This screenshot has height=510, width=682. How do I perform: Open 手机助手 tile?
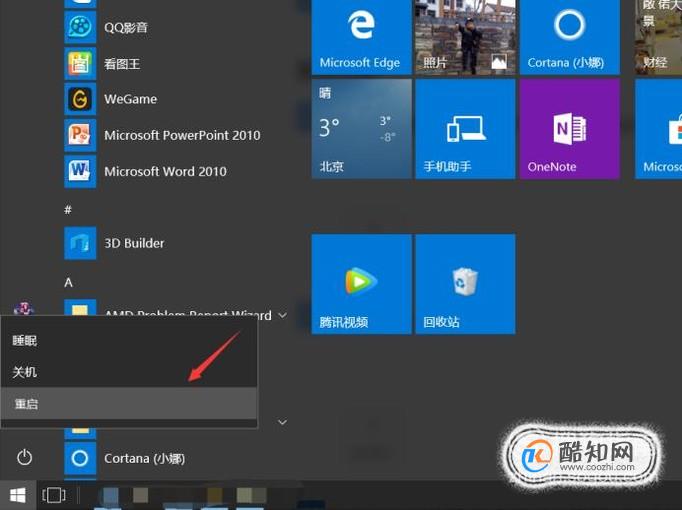tap(465, 129)
